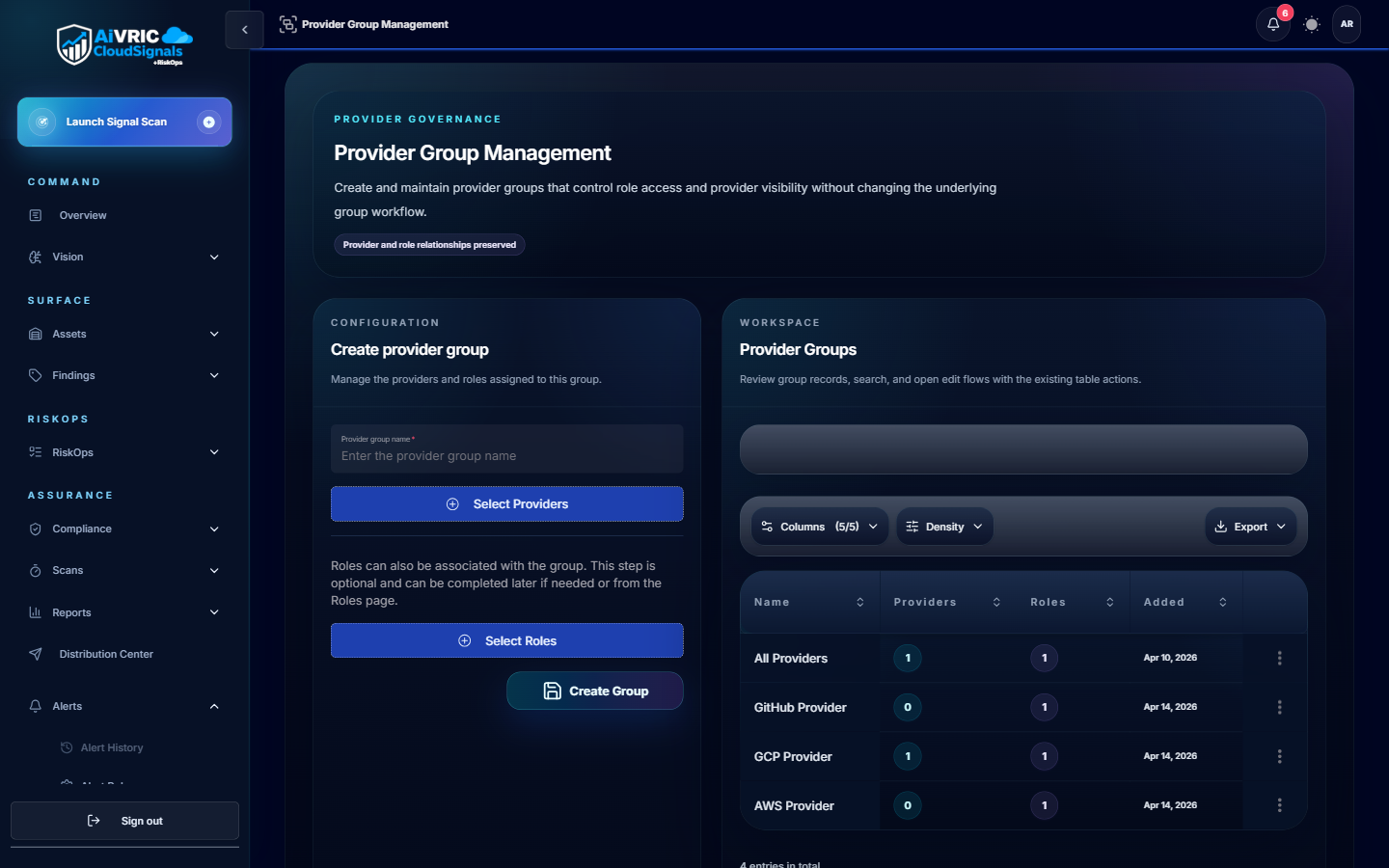Click the Apr 10, 2026 date cell
This screenshot has height=868, width=1389.
(x=1170, y=658)
